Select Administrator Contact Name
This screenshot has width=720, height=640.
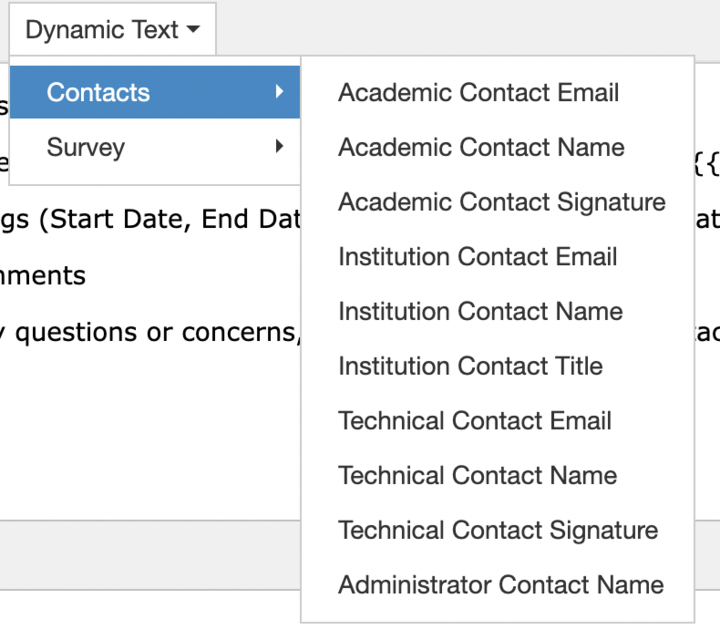coord(500,585)
